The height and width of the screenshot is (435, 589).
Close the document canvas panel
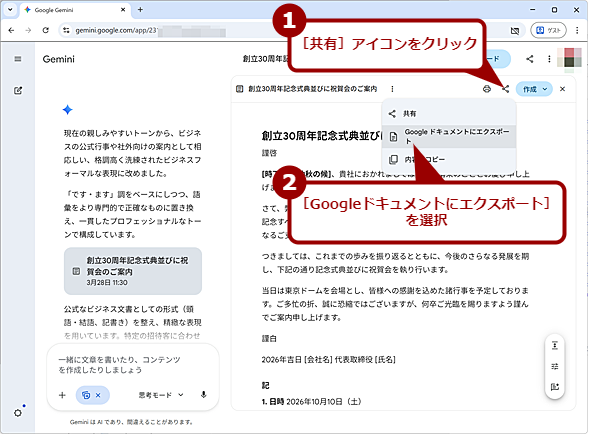[x=562, y=89]
